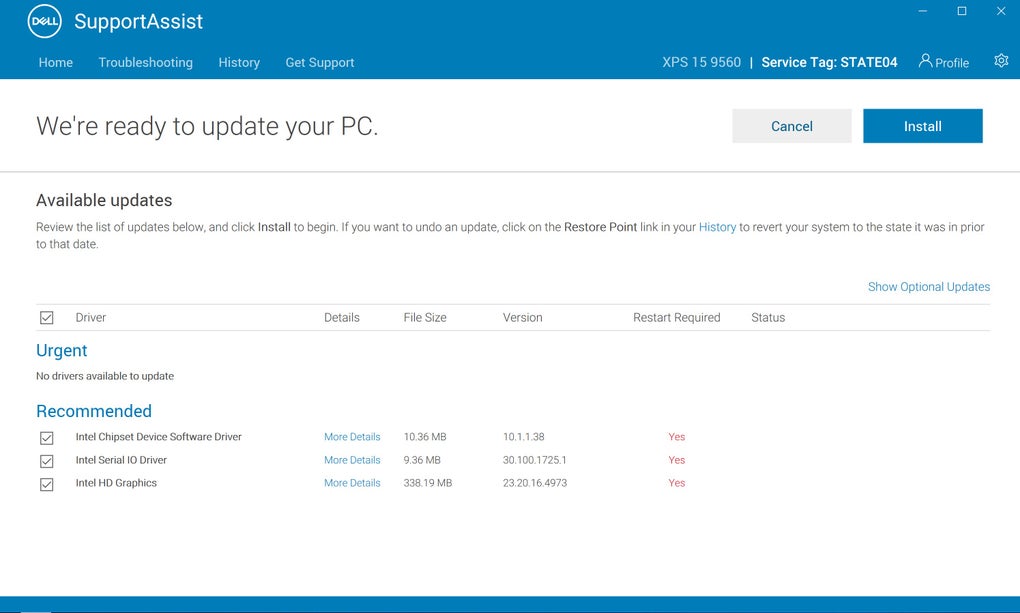The image size is (1020, 613).
Task: Uncheck Intel Serial IO Driver checkbox
Action: (x=47, y=461)
